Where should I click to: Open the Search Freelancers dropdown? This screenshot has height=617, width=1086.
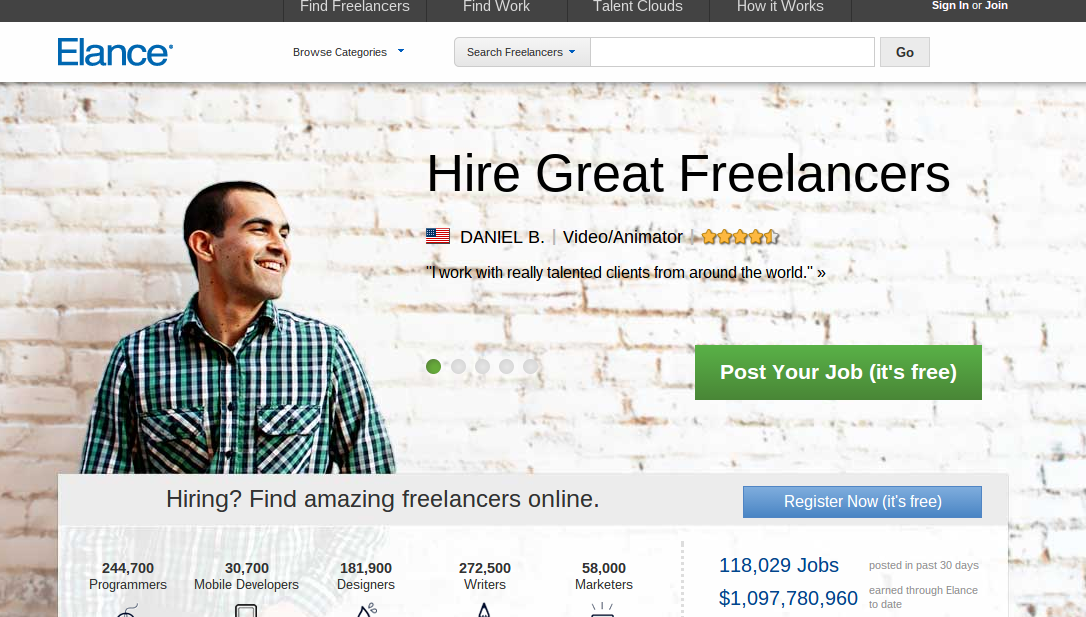click(522, 52)
